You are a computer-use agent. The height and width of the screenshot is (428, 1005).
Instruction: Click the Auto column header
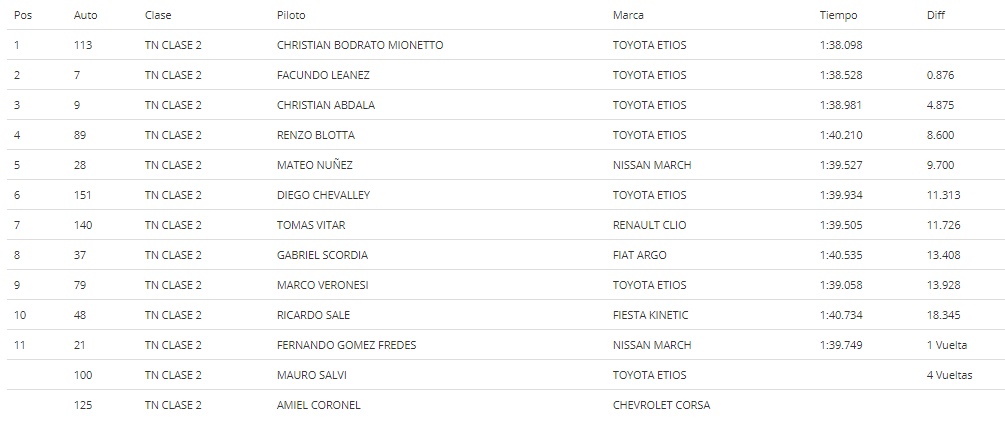coord(85,15)
